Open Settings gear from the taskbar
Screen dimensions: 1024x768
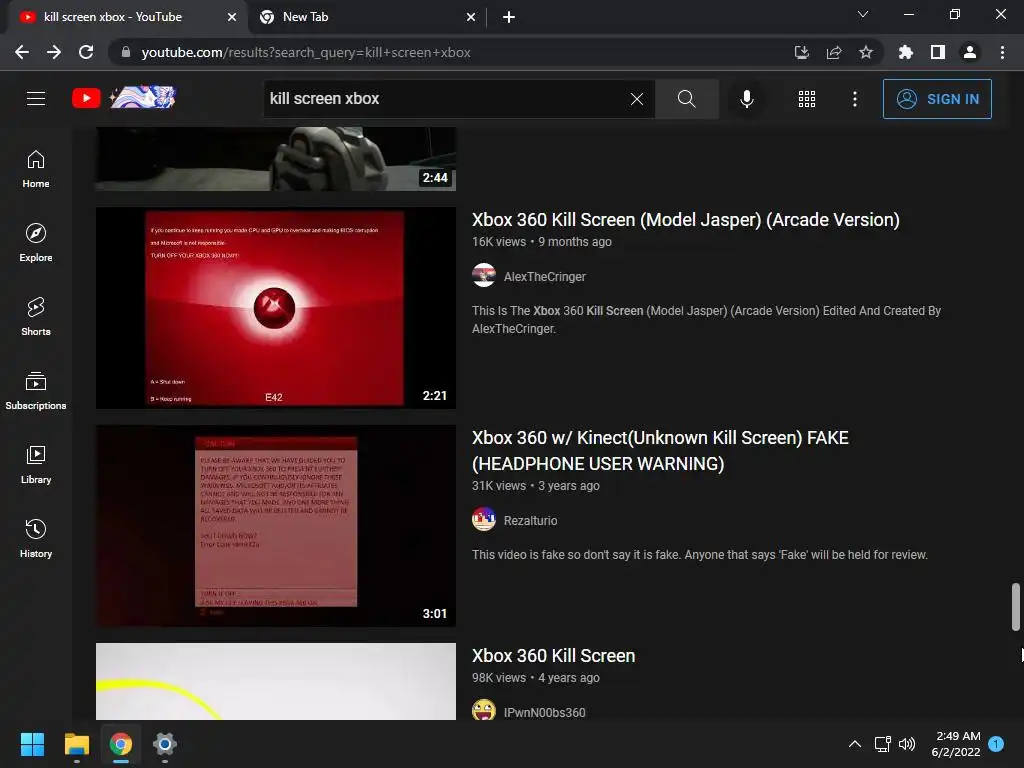[x=165, y=744]
